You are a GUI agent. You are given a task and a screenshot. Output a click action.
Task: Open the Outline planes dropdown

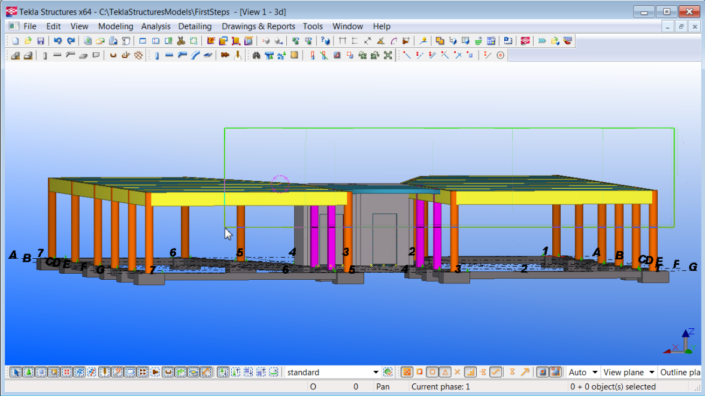[x=679, y=372]
